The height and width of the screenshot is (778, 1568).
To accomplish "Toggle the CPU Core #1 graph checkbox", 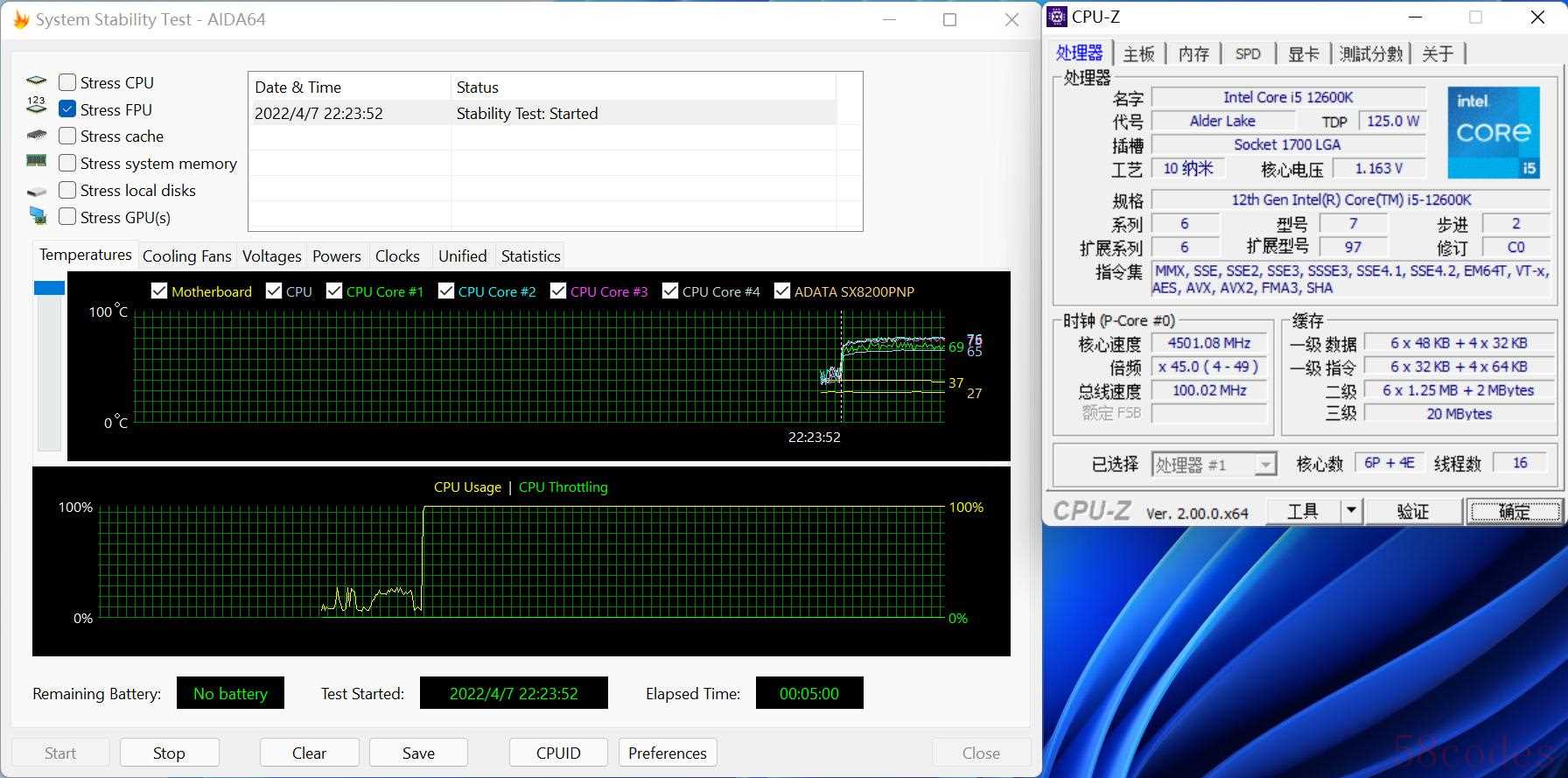I will [334, 291].
